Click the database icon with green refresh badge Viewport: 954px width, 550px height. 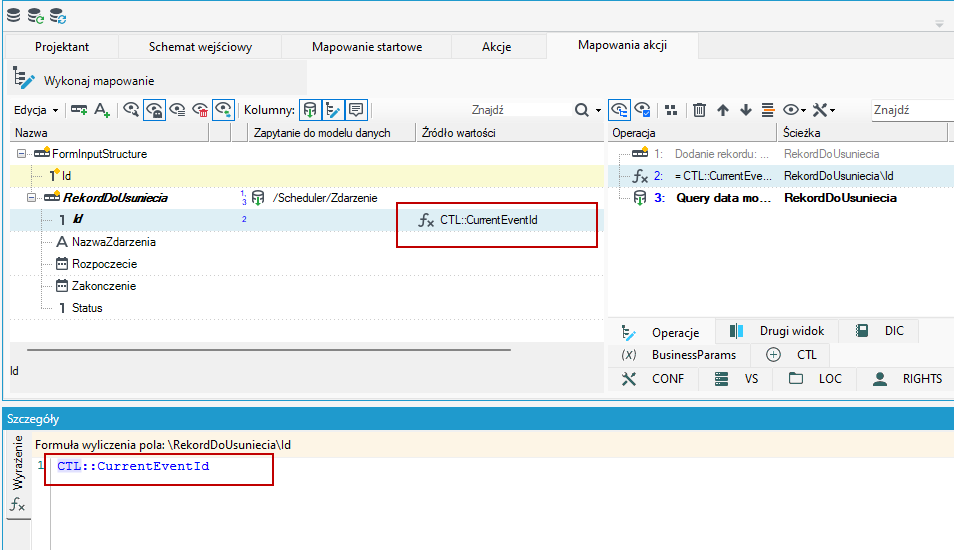(x=35, y=16)
